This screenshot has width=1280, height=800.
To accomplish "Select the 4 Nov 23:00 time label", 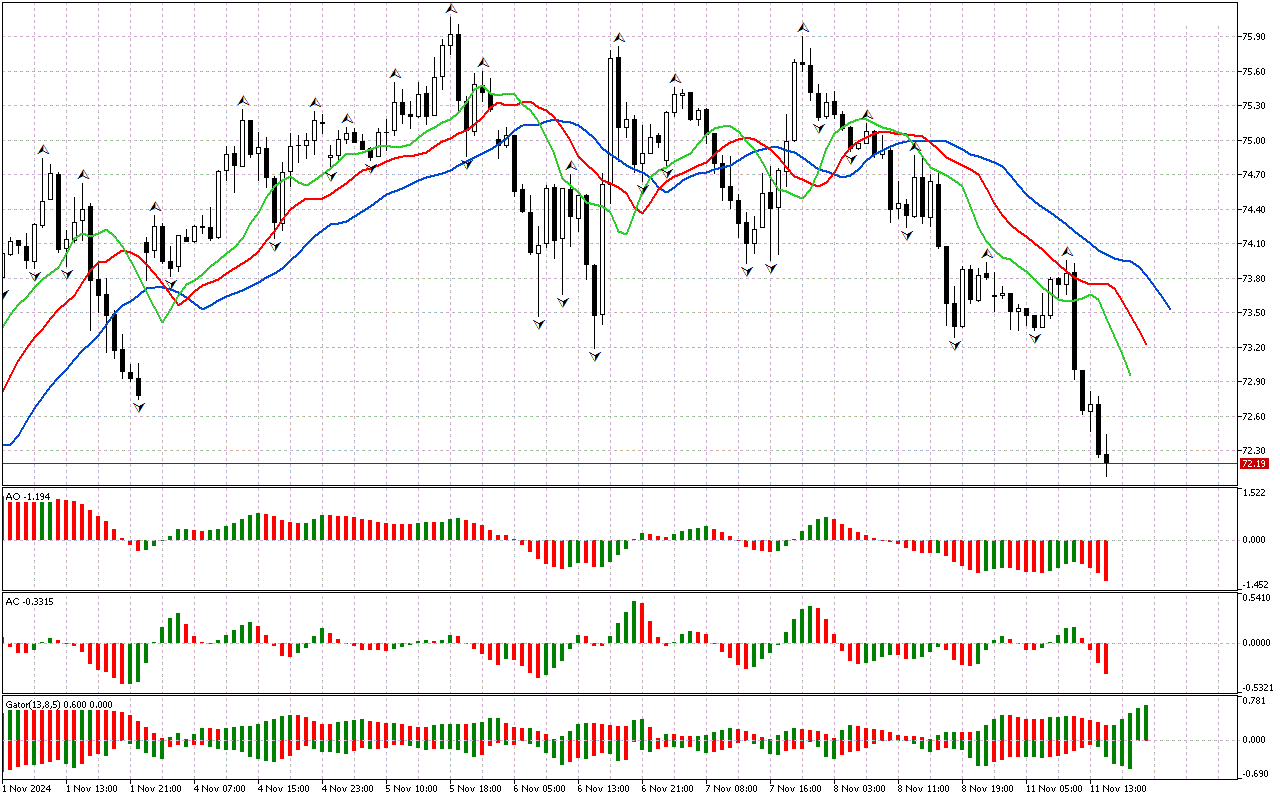I will tap(347, 789).
